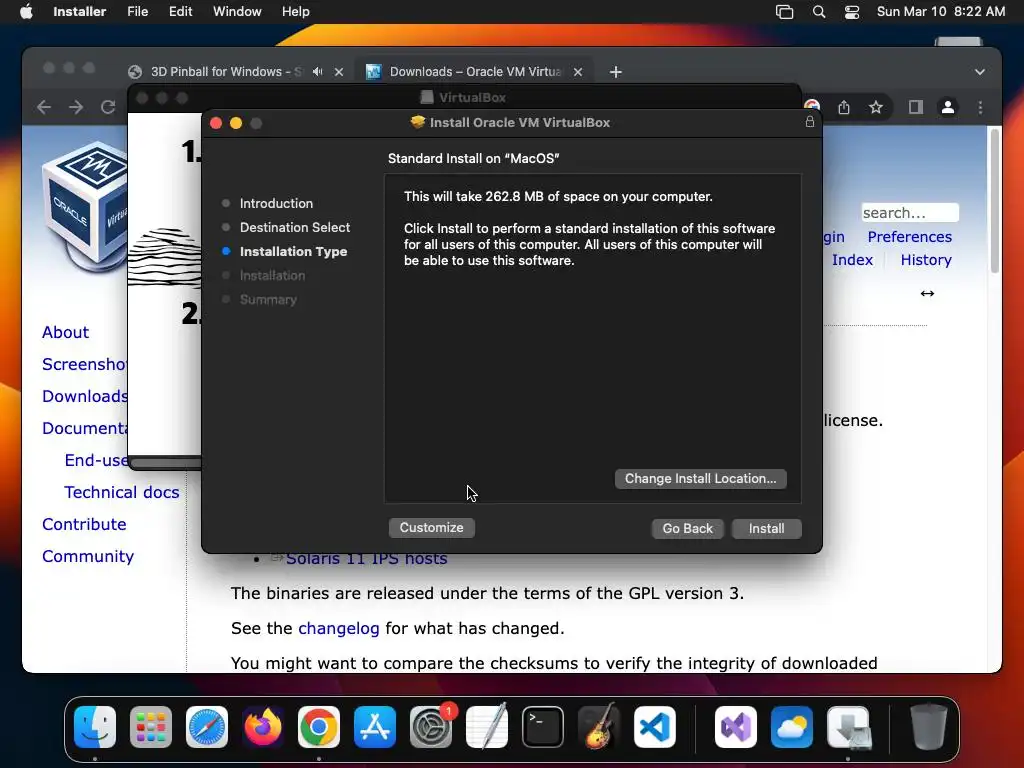The width and height of the screenshot is (1024, 768).
Task: Open Terminal from the Dock
Action: (543, 726)
